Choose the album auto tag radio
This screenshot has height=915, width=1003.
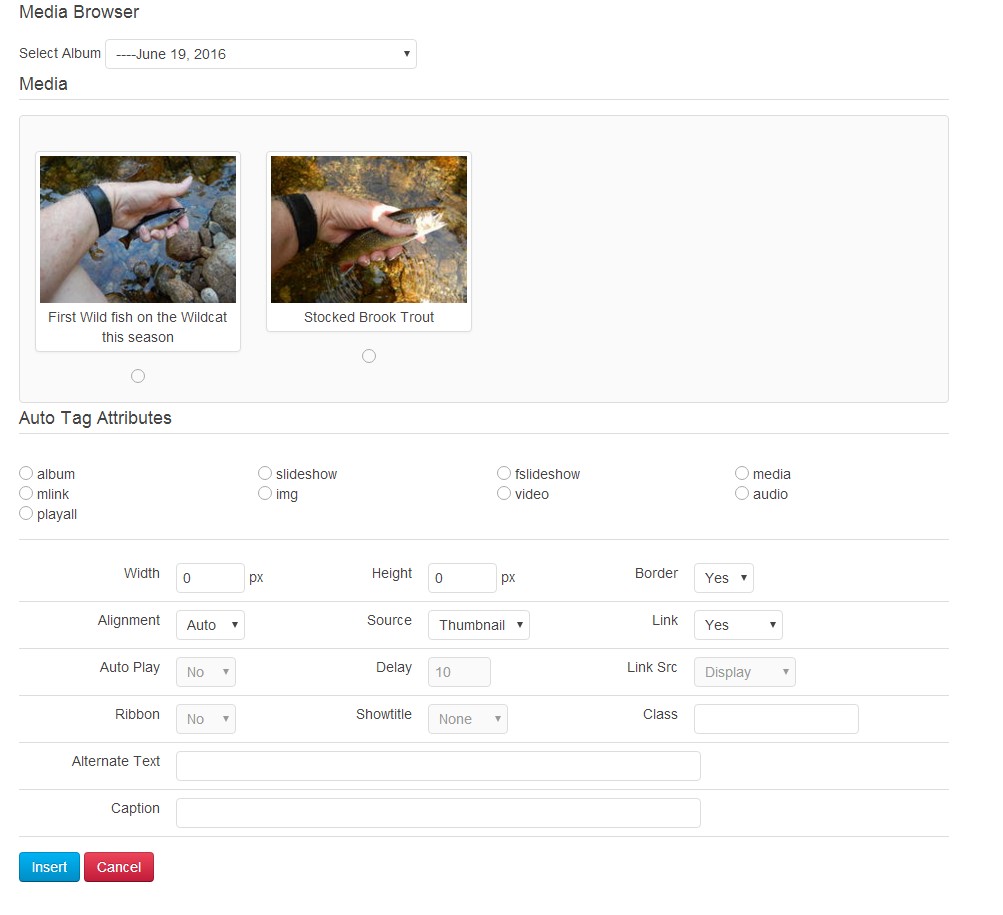[x=26, y=473]
